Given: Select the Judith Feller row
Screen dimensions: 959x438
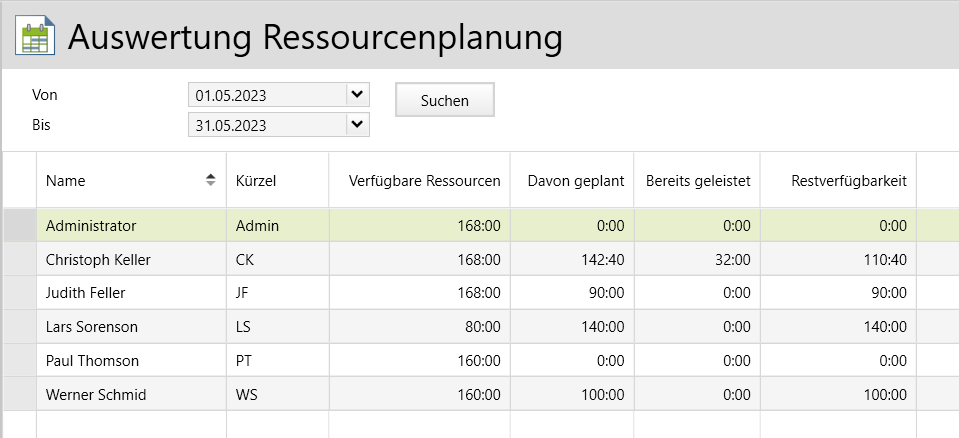Looking at the screenshot, I should [86, 294].
